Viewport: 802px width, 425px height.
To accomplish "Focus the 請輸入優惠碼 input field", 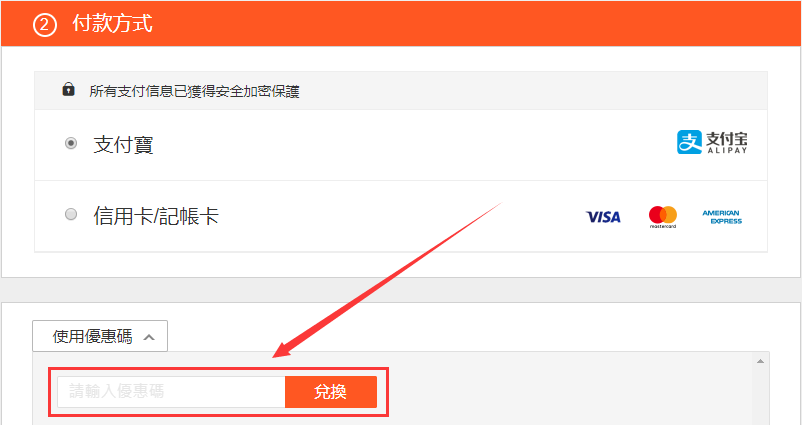I will pos(171,392).
